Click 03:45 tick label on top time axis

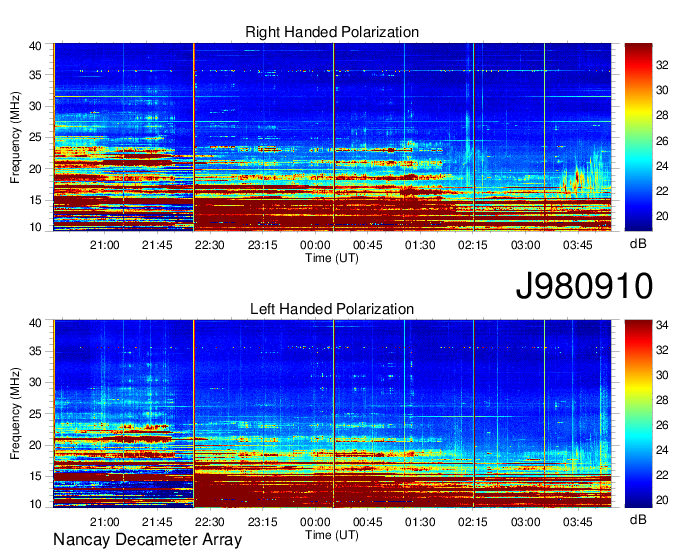578,245
